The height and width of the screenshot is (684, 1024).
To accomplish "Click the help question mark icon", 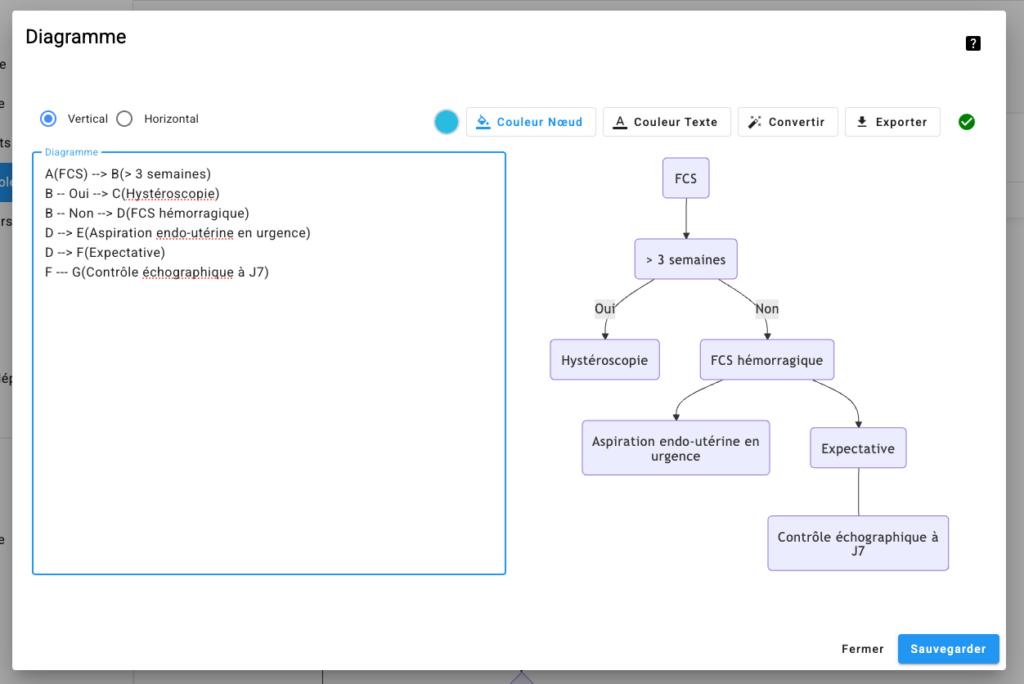I will (x=973, y=43).
